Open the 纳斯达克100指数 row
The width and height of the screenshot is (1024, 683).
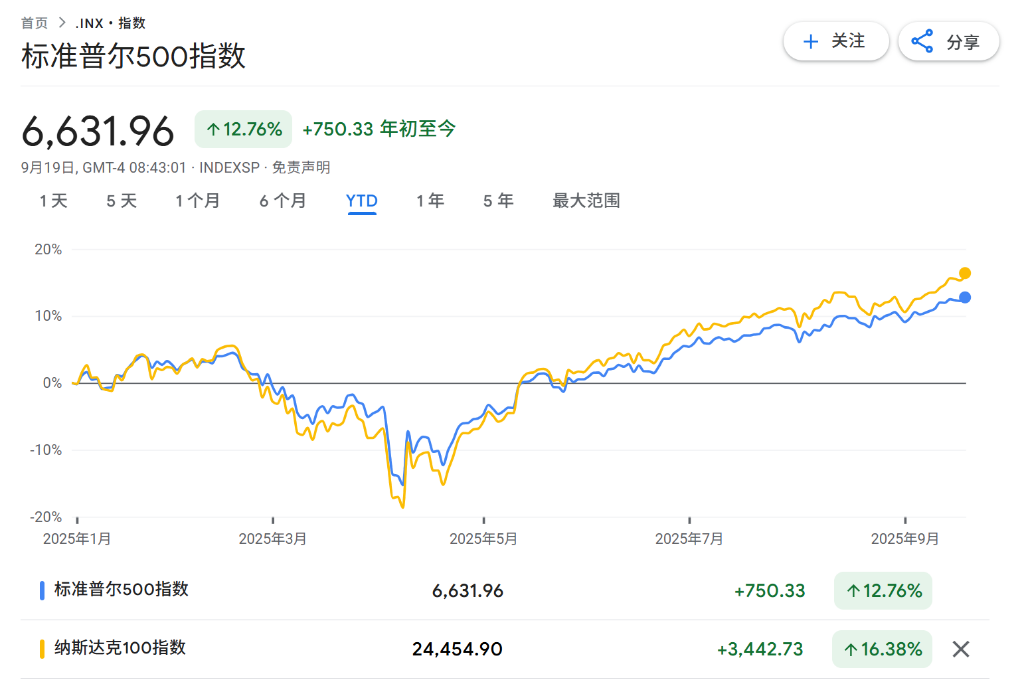click(120, 648)
